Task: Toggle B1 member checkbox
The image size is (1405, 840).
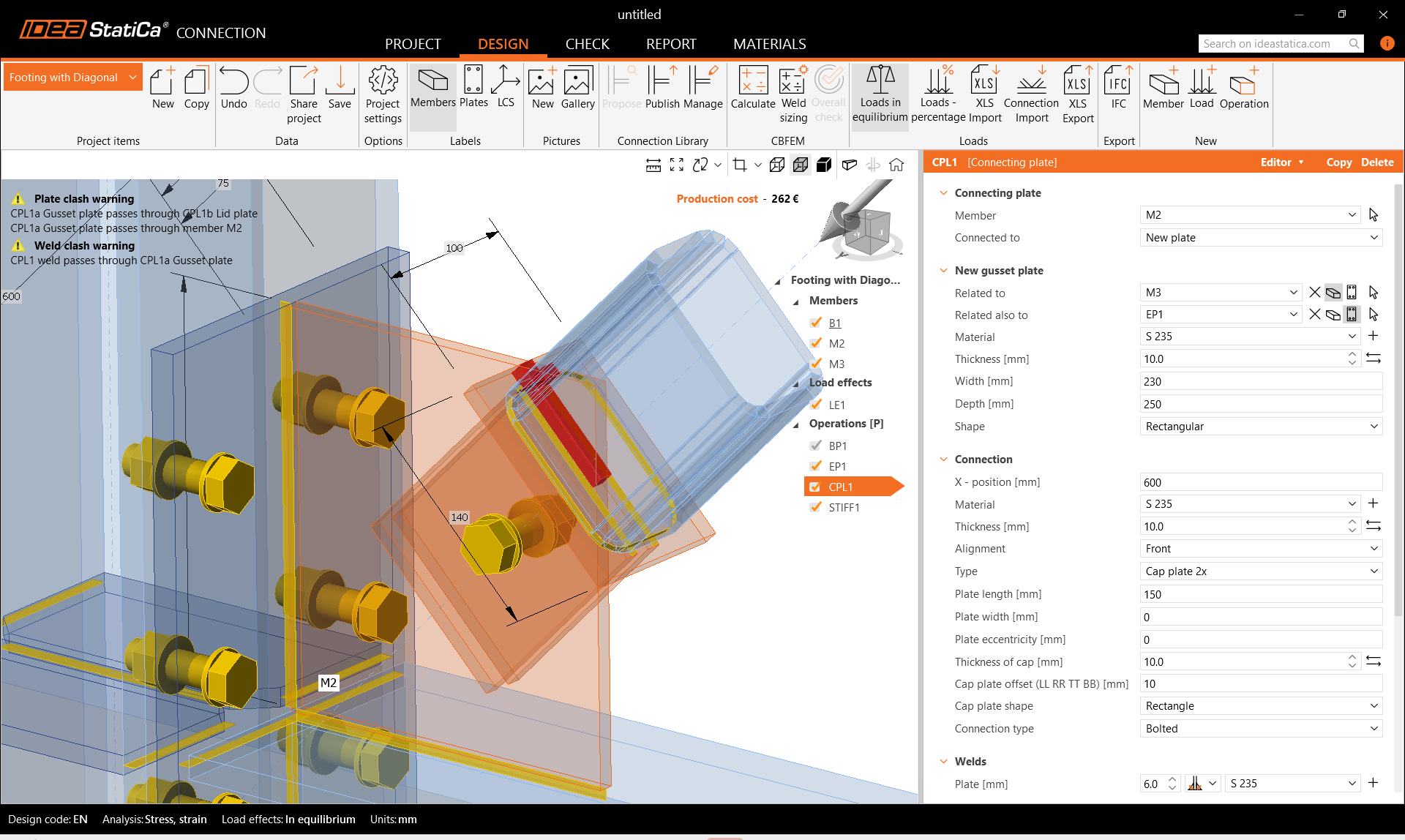Action: (816, 323)
